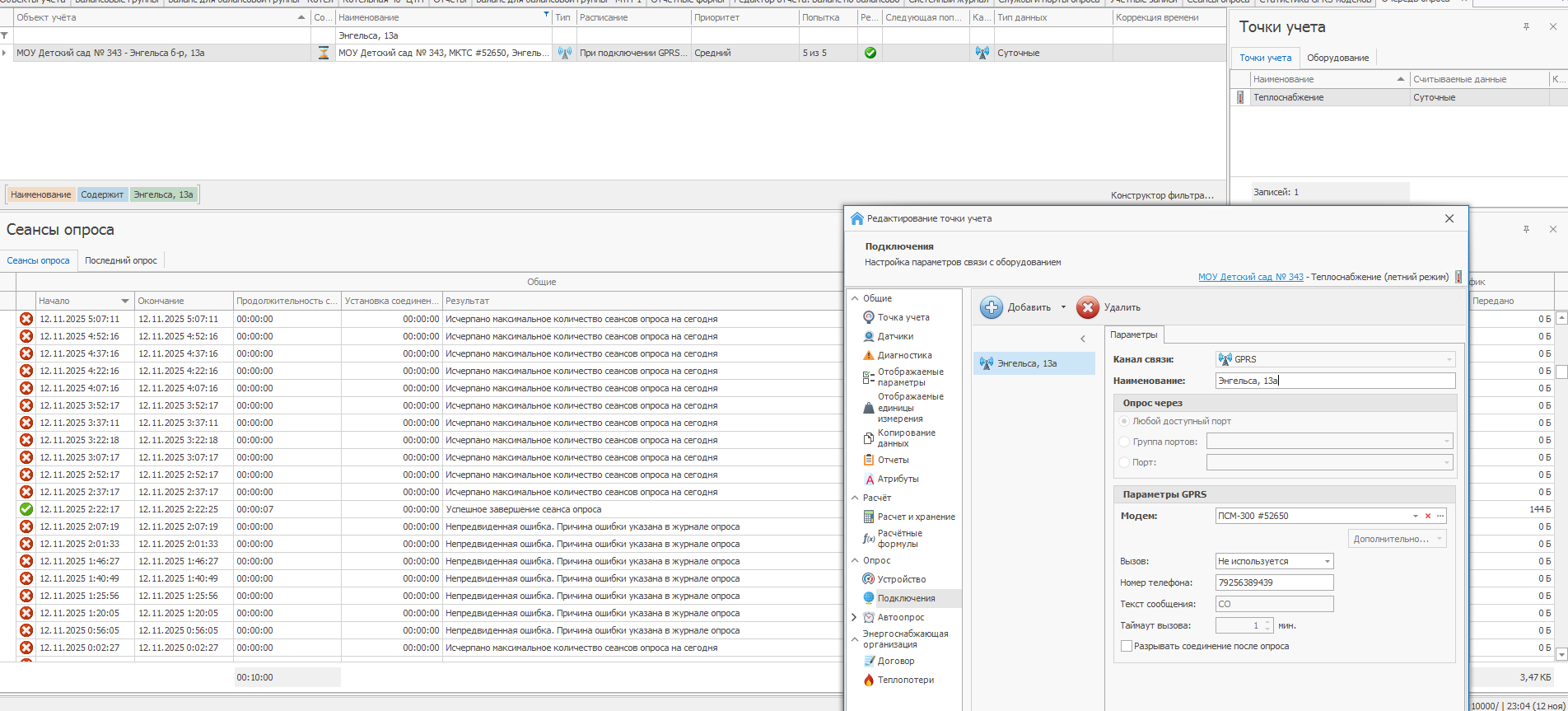Select Группа портов radio button
The image size is (1568, 711).
tap(1124, 442)
